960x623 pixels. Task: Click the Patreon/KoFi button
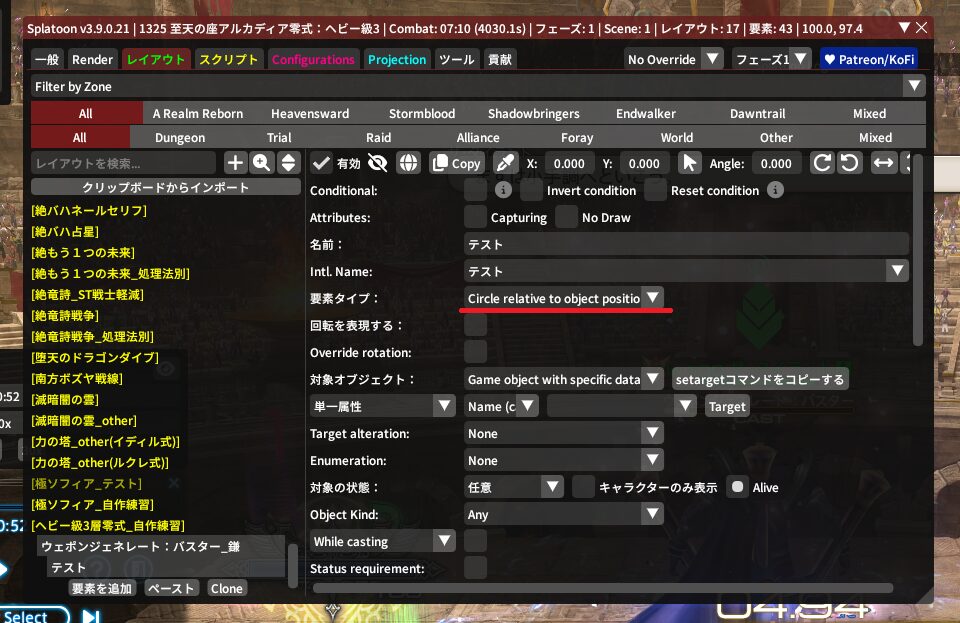868,60
